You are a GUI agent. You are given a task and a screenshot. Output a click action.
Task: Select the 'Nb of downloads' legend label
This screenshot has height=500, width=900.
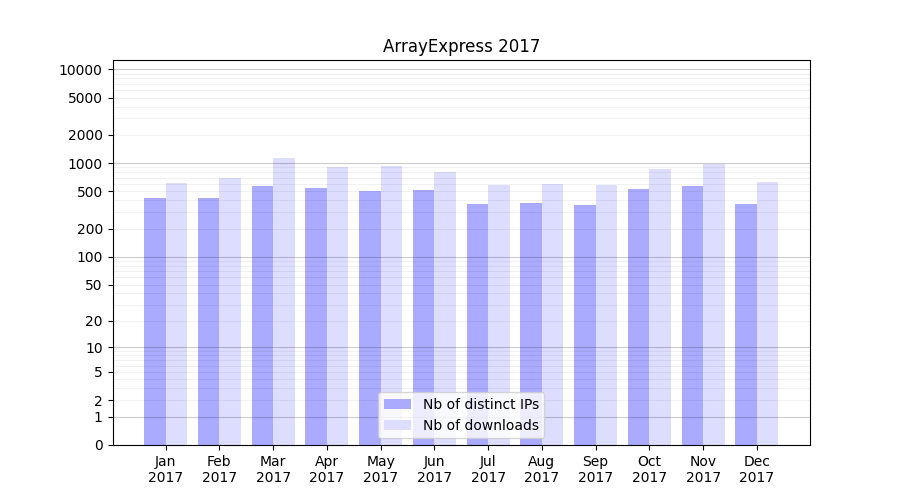pos(480,425)
